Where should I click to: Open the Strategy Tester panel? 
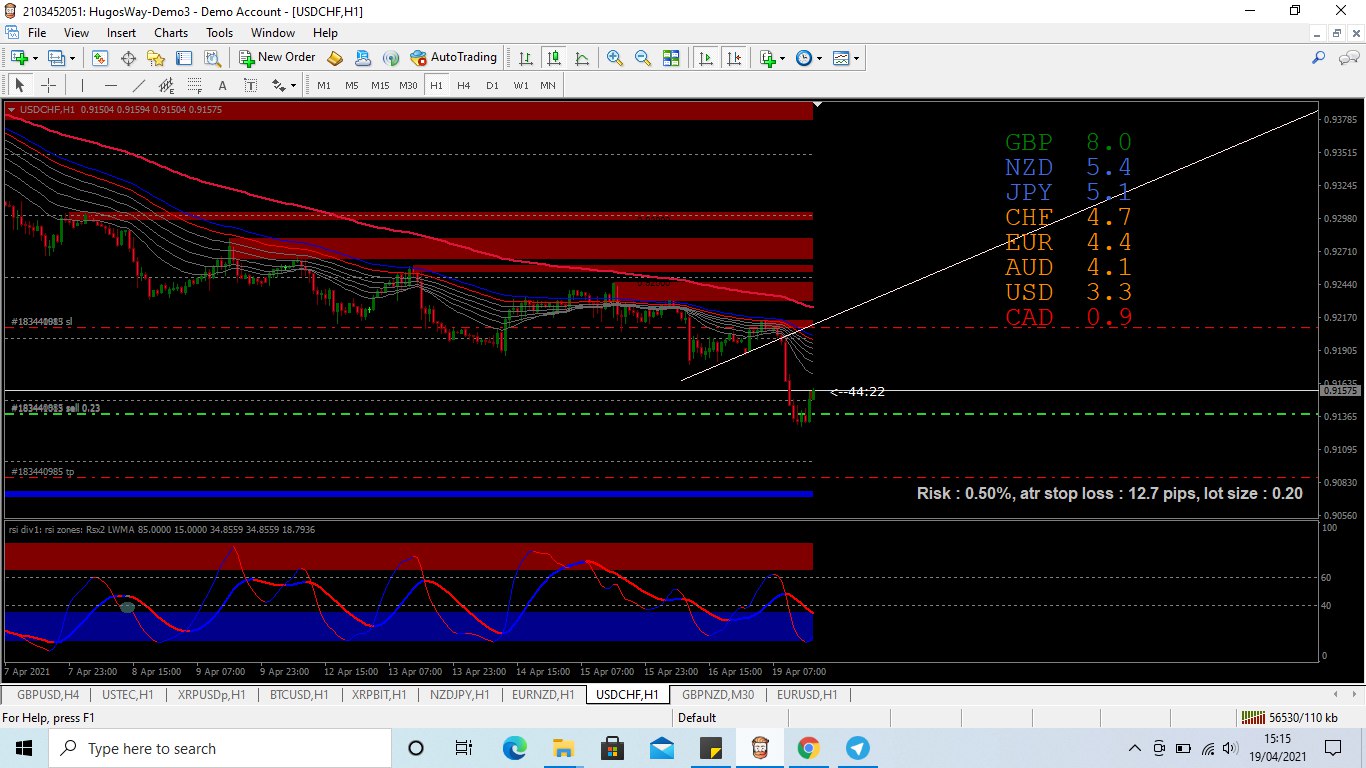click(212, 58)
